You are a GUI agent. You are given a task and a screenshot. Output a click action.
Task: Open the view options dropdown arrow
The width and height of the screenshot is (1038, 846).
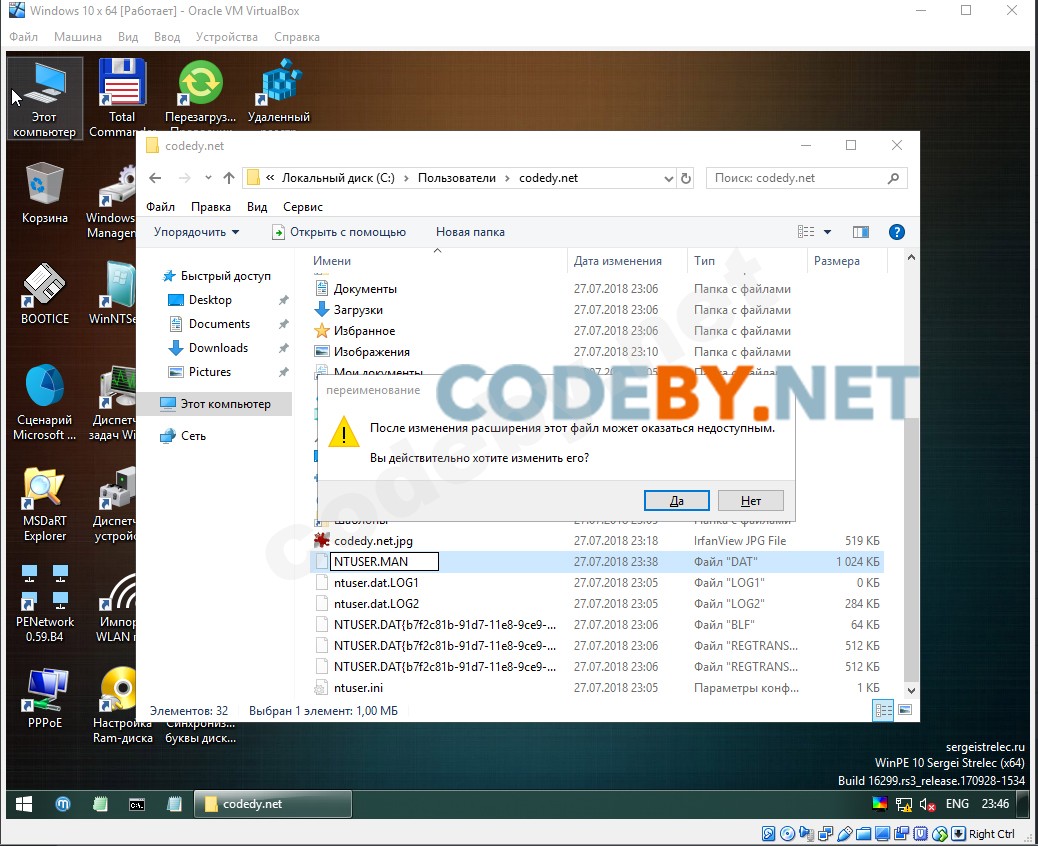pos(827,232)
